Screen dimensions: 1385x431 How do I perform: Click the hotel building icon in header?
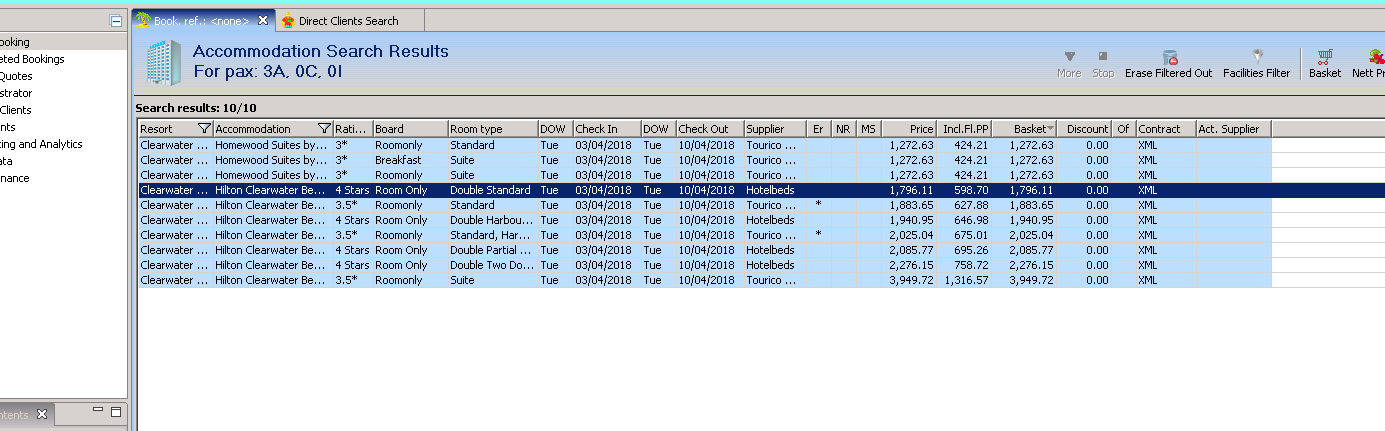pyautogui.click(x=163, y=62)
